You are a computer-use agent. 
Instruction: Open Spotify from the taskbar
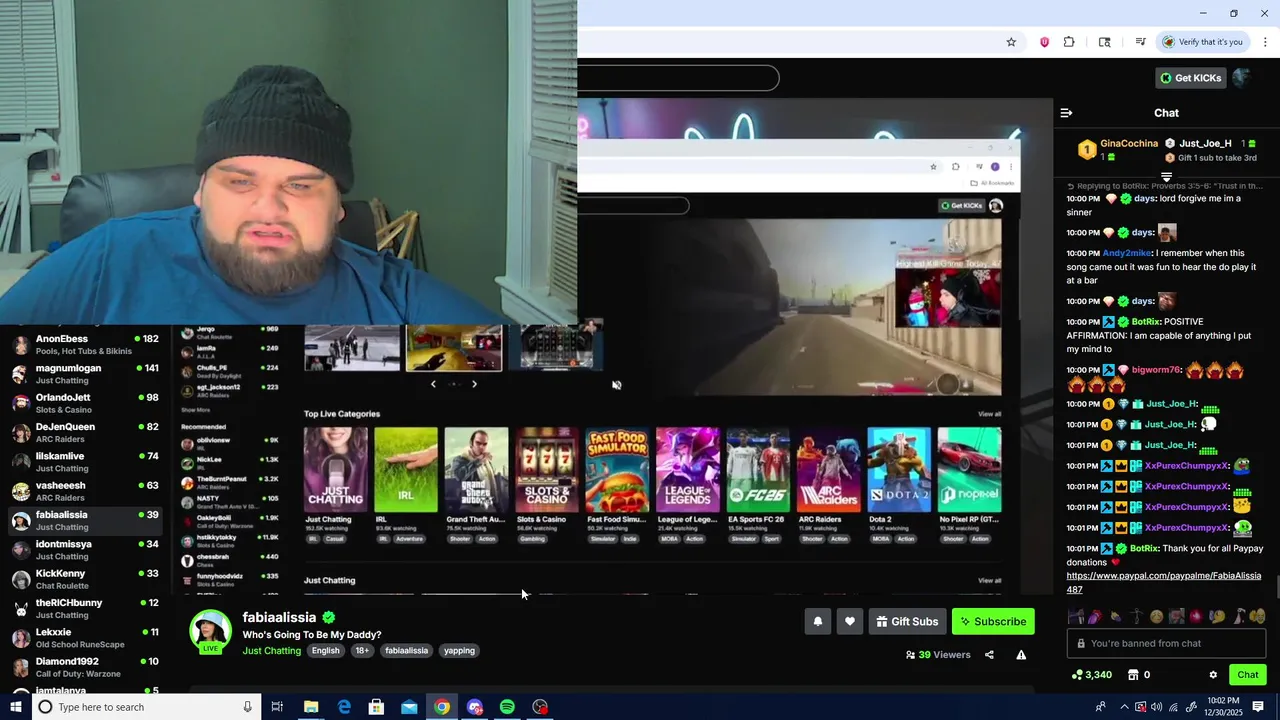[507, 707]
